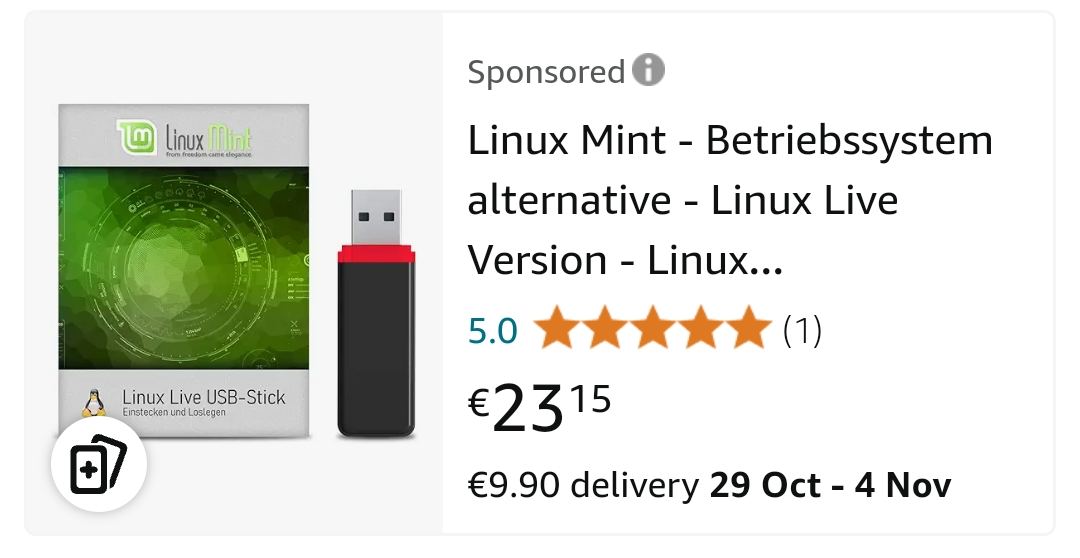The width and height of the screenshot is (1080, 558).
Task: Click the red band on USB stick
Action: click(x=375, y=254)
